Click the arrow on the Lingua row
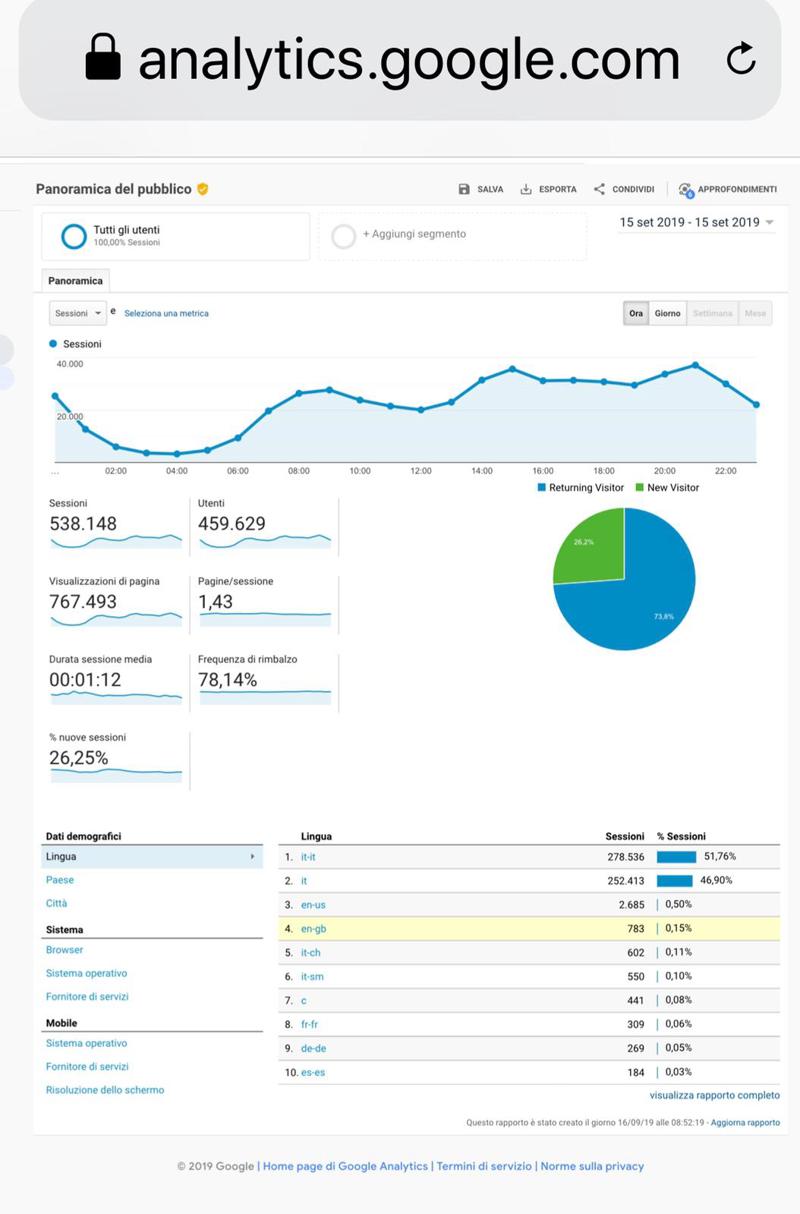Viewport: 800px width, 1214px height. tap(252, 857)
